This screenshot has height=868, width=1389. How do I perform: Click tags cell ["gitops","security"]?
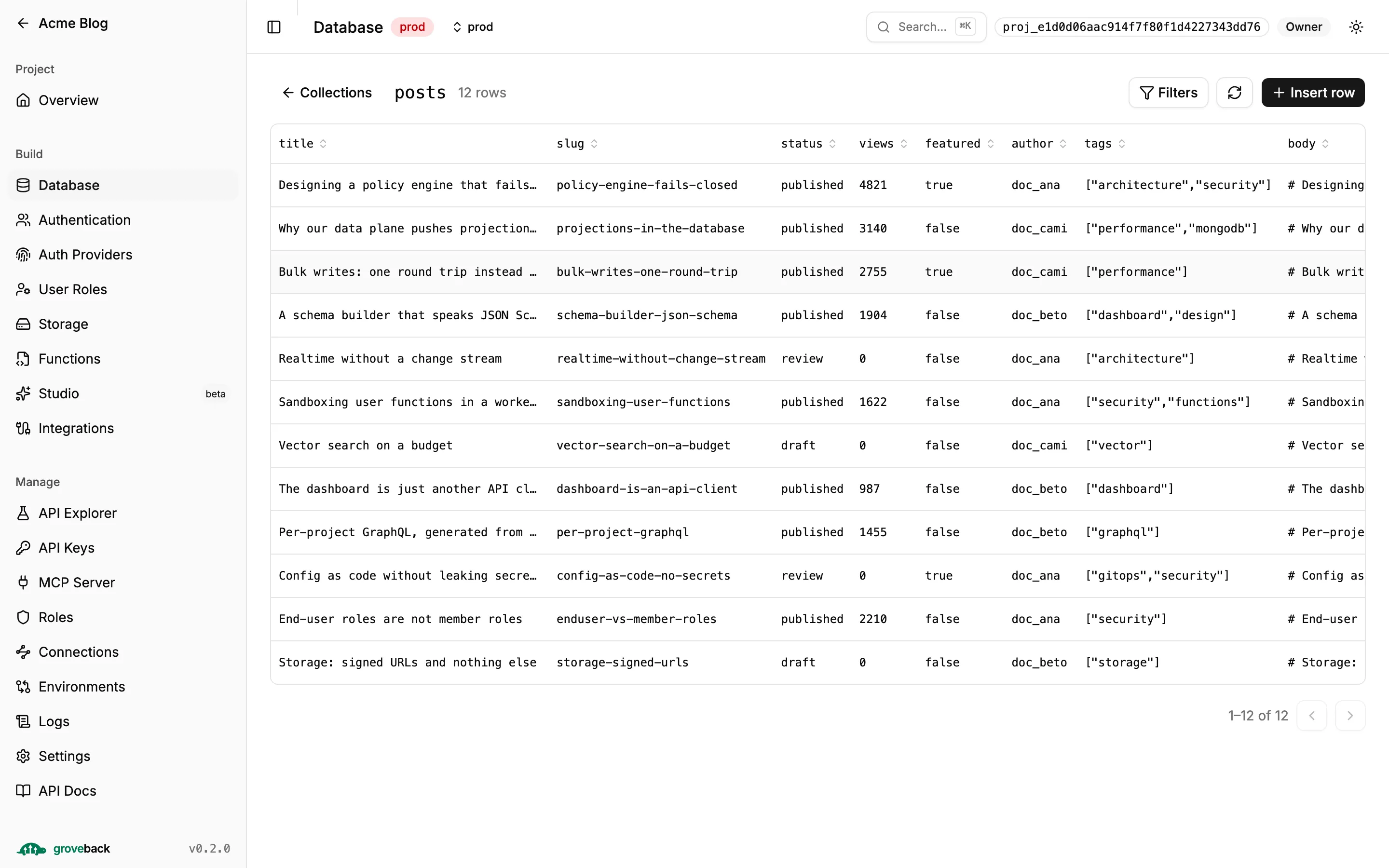[1157, 576]
